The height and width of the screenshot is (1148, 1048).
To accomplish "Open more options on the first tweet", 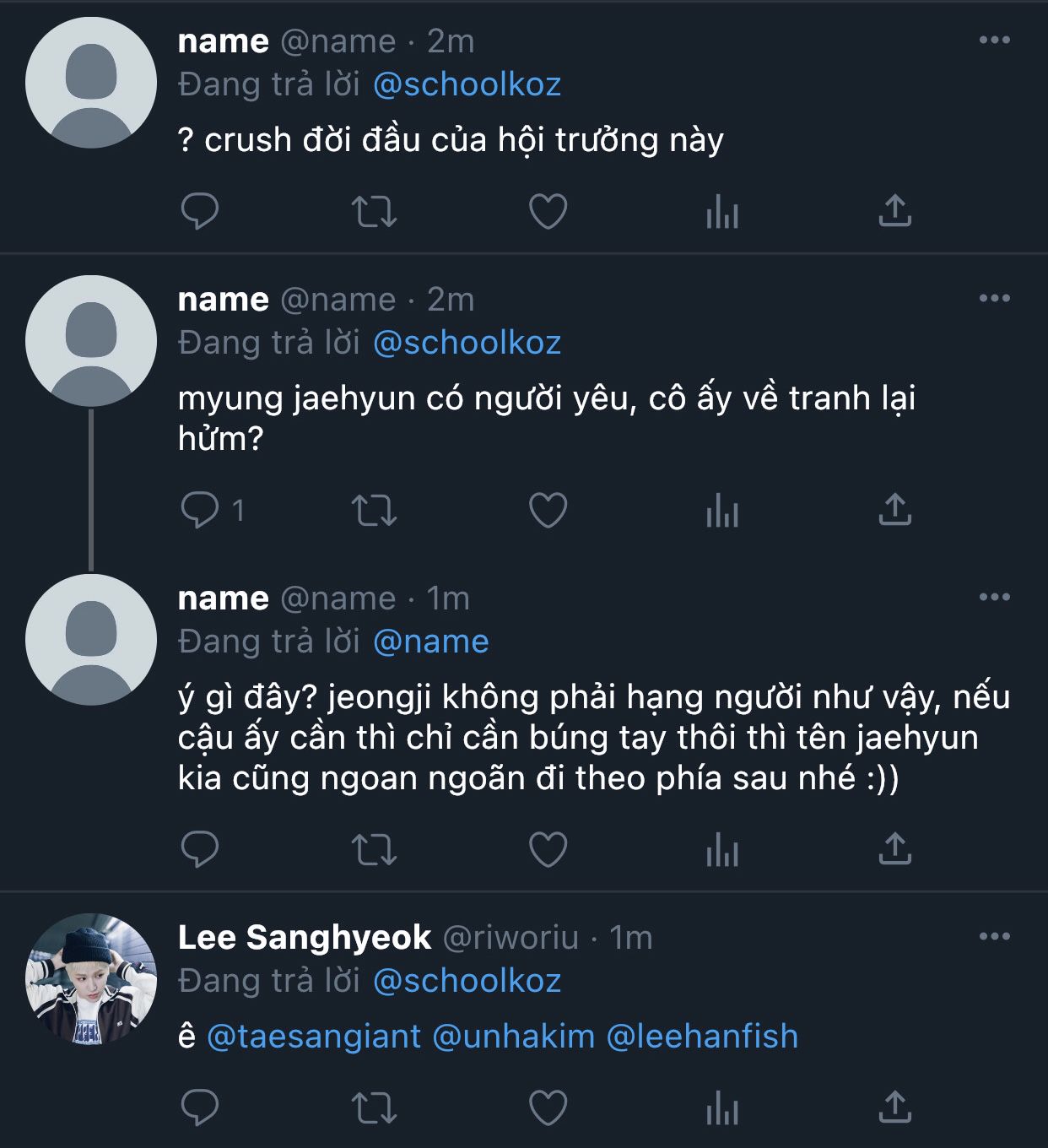I will coord(994,41).
